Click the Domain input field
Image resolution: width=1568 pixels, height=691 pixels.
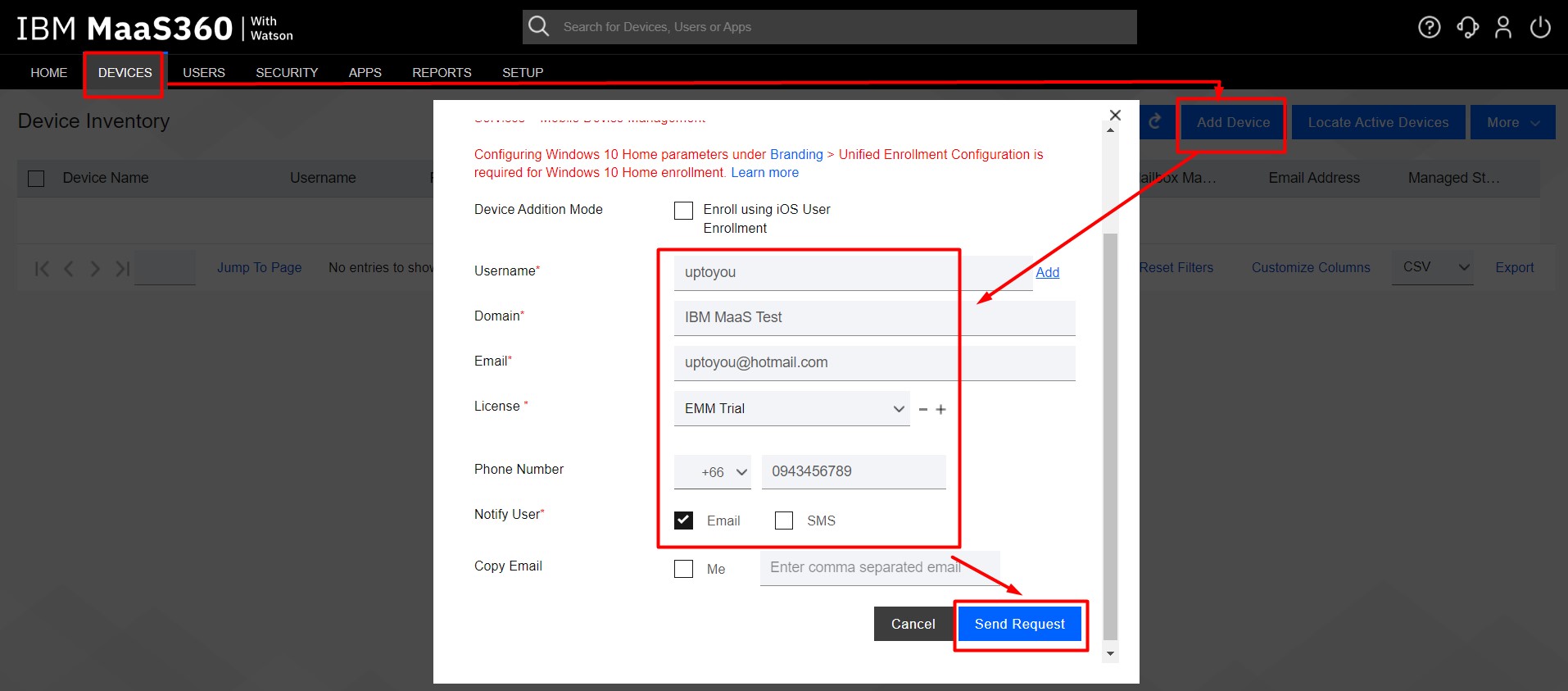(874, 317)
